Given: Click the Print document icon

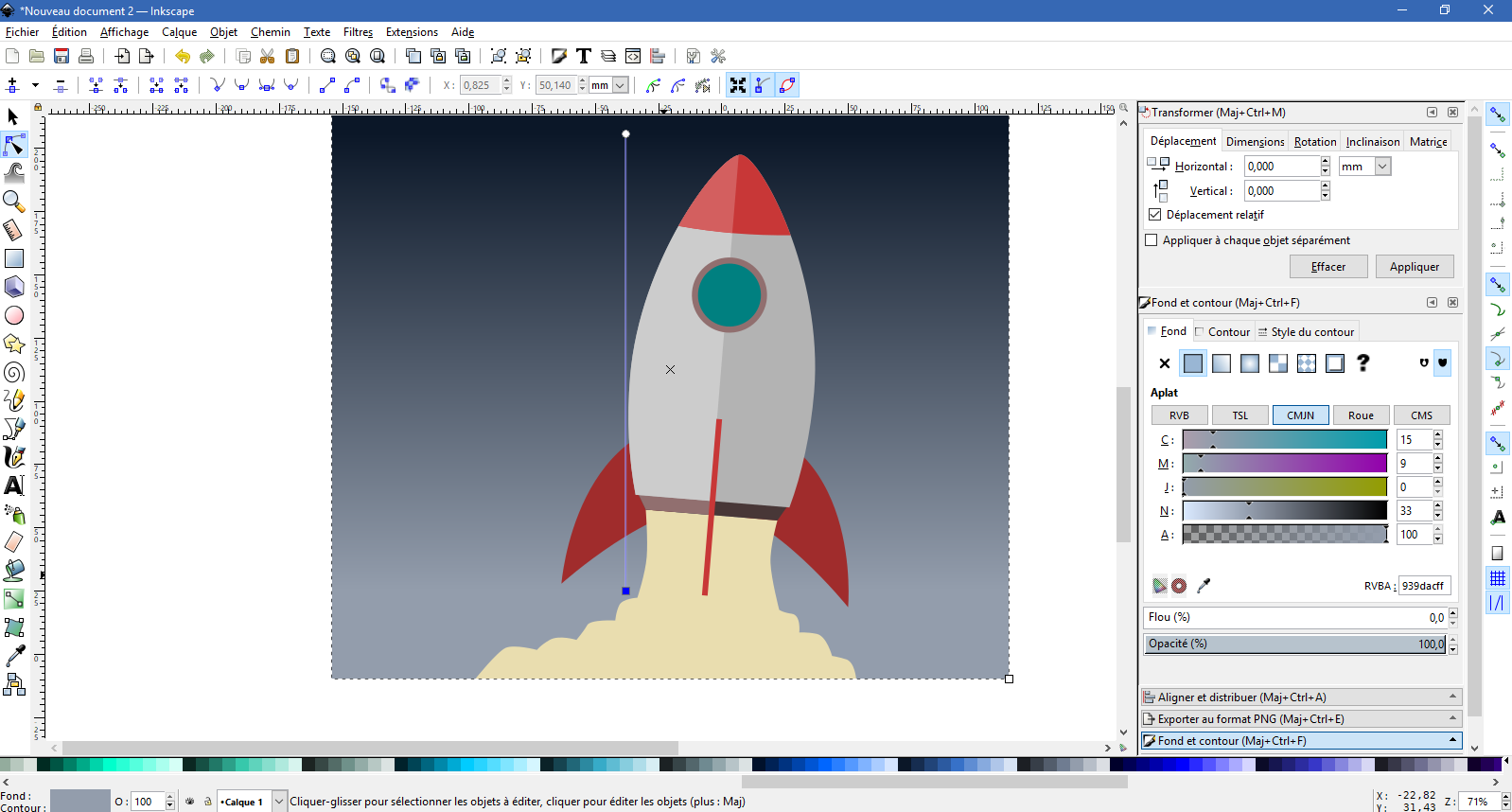Looking at the screenshot, I should (x=86, y=56).
